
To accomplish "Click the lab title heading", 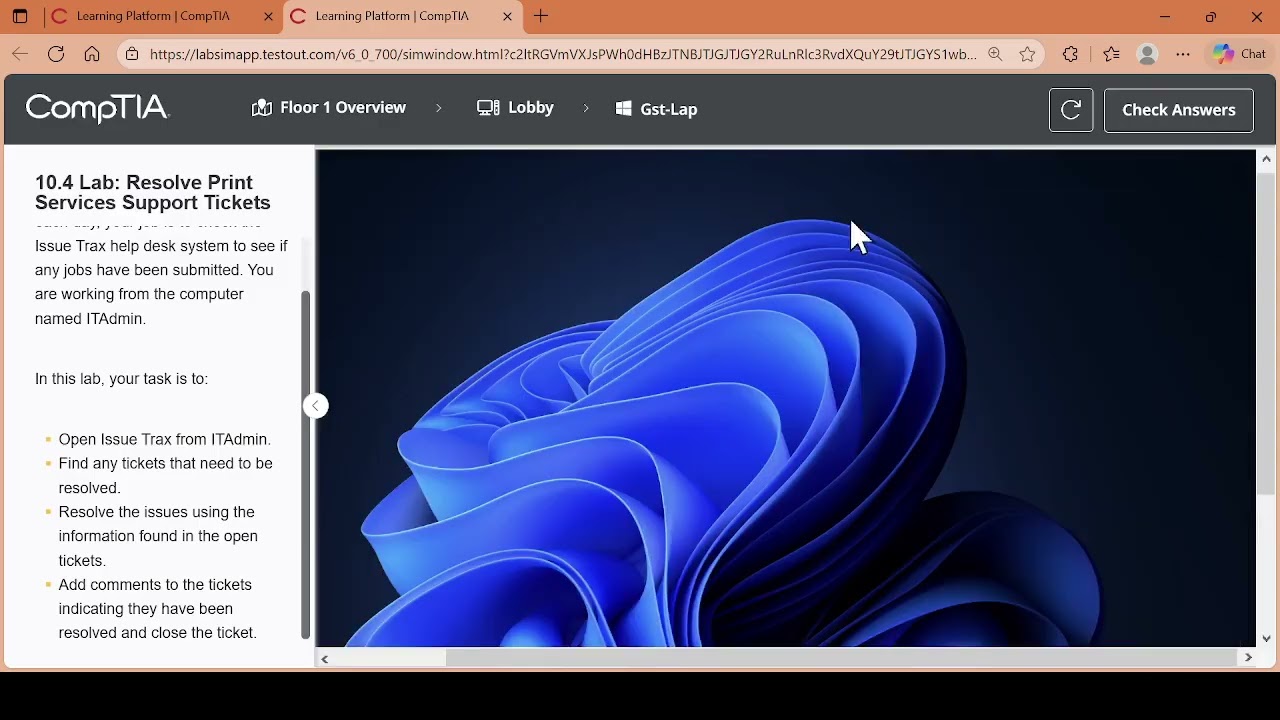I will tap(153, 192).
